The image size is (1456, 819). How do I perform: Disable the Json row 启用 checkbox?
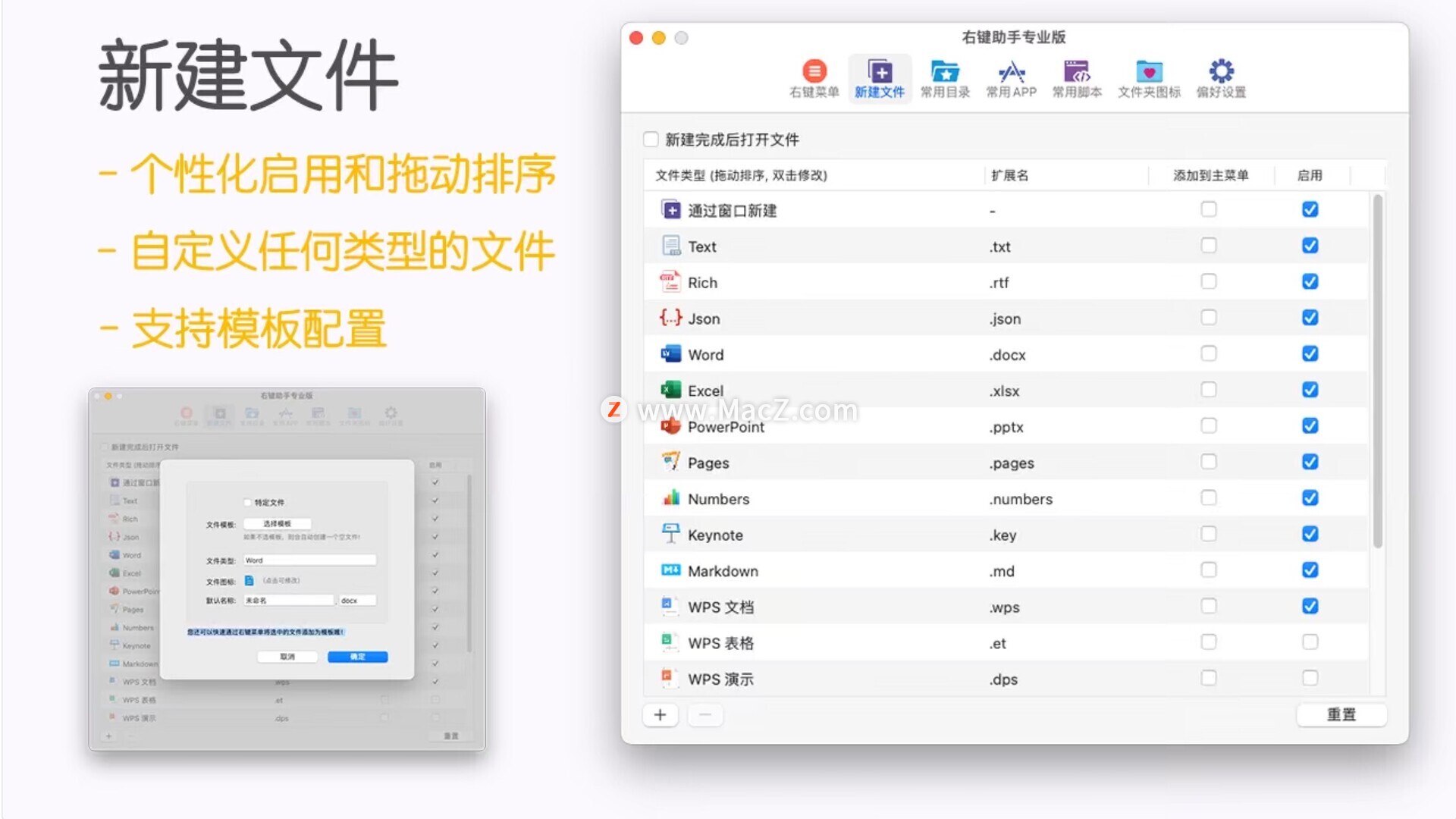1310,318
